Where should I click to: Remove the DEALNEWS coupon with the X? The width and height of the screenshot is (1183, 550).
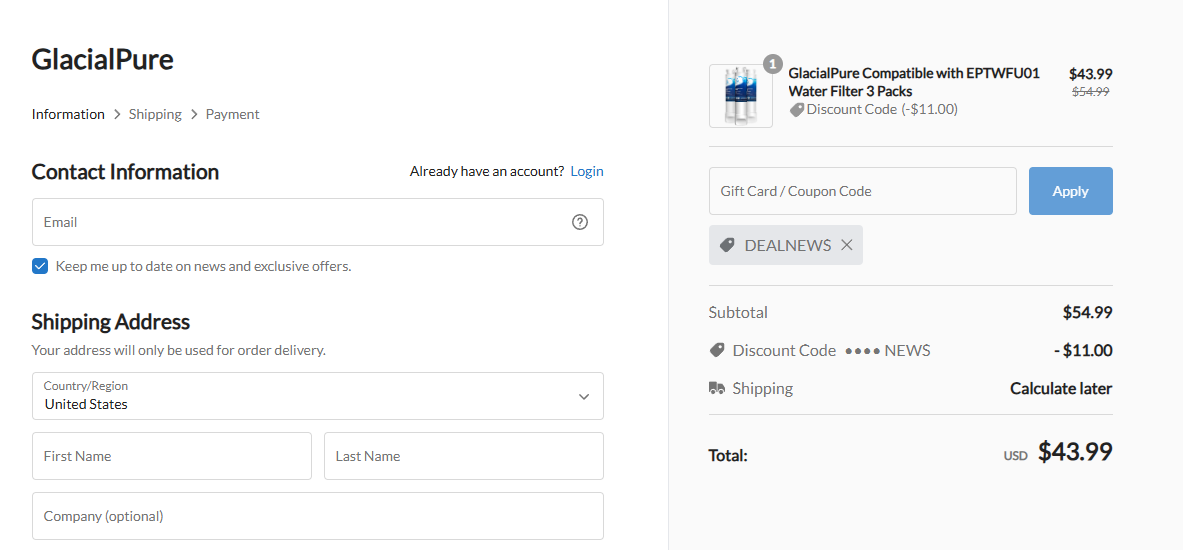point(847,245)
